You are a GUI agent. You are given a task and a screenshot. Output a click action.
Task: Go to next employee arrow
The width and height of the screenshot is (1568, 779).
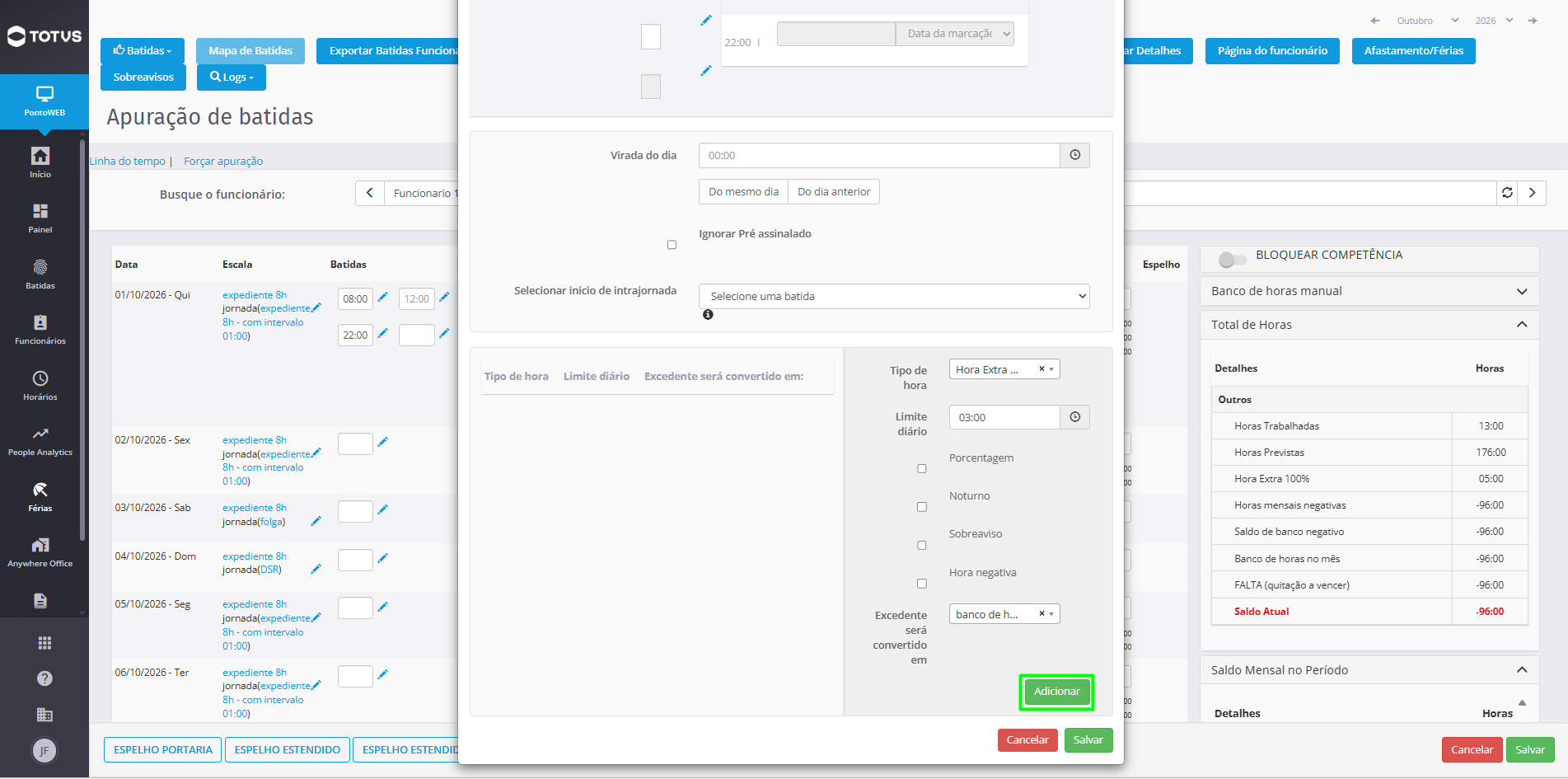click(1533, 193)
